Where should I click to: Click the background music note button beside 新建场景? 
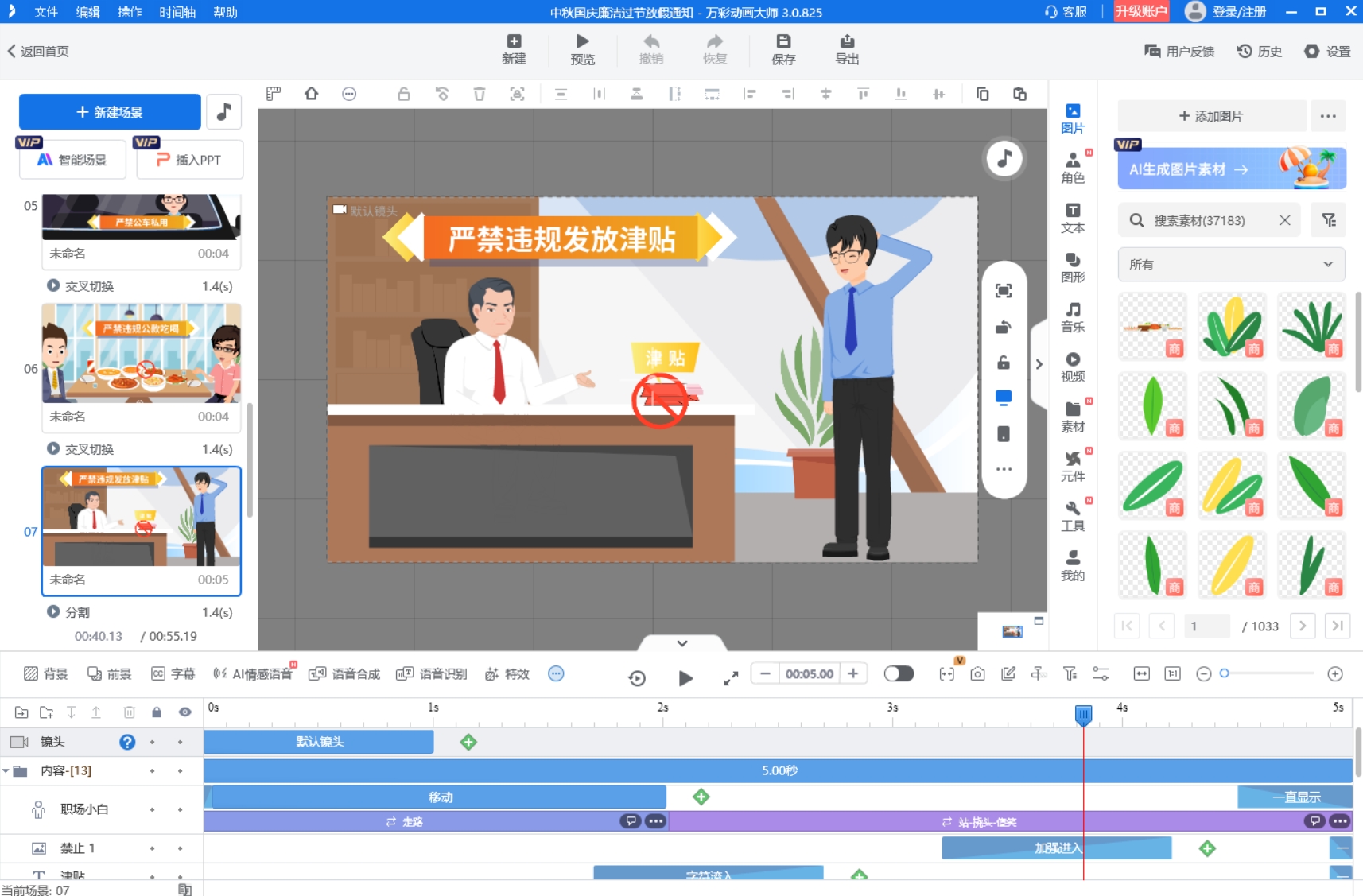[x=224, y=112]
